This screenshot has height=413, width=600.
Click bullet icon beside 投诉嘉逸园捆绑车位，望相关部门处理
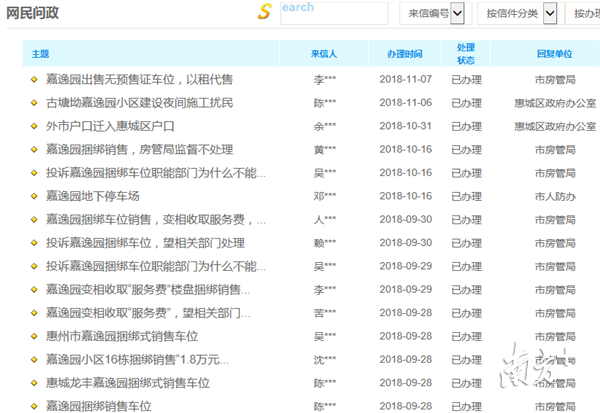tap(34, 243)
